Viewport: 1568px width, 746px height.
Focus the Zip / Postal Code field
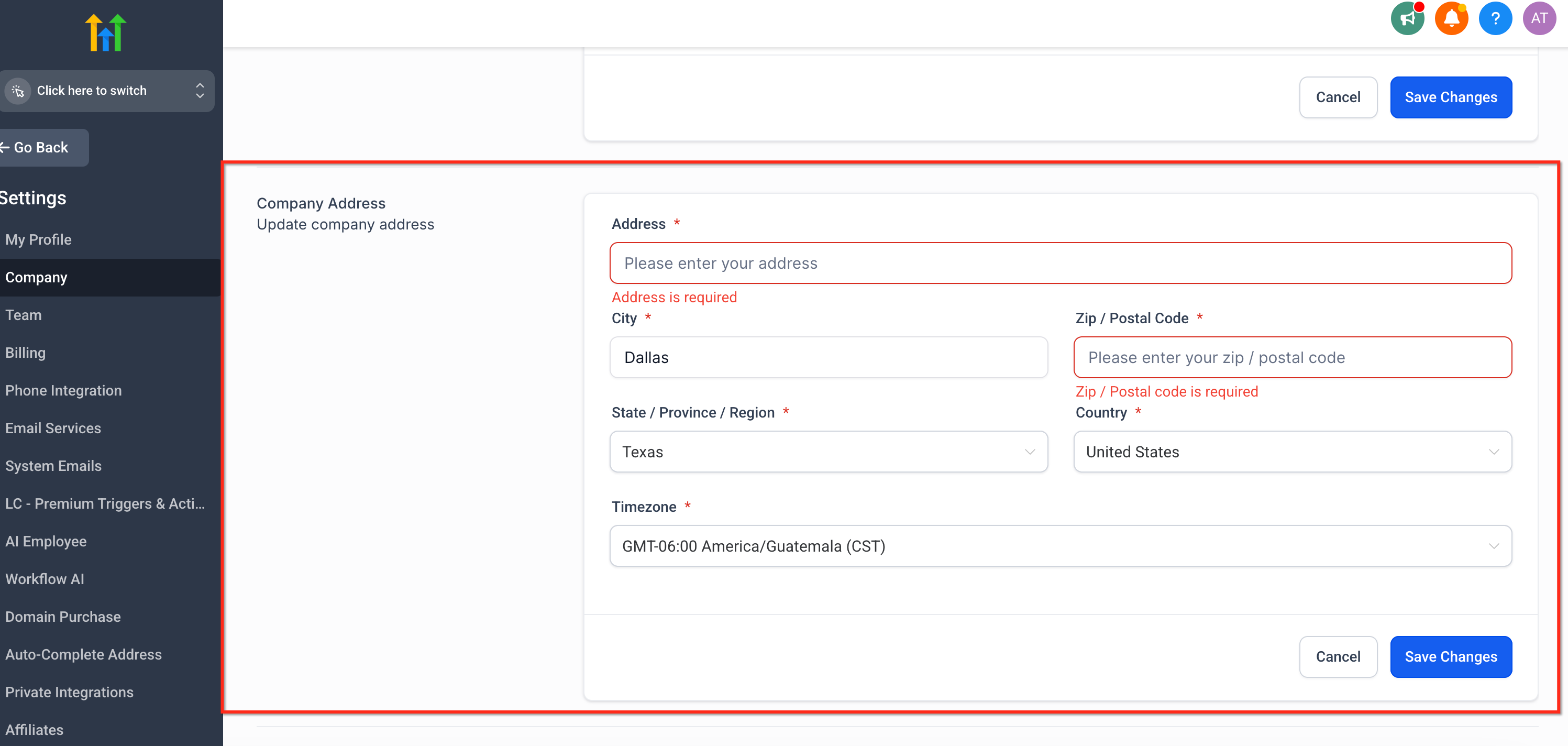pos(1291,357)
